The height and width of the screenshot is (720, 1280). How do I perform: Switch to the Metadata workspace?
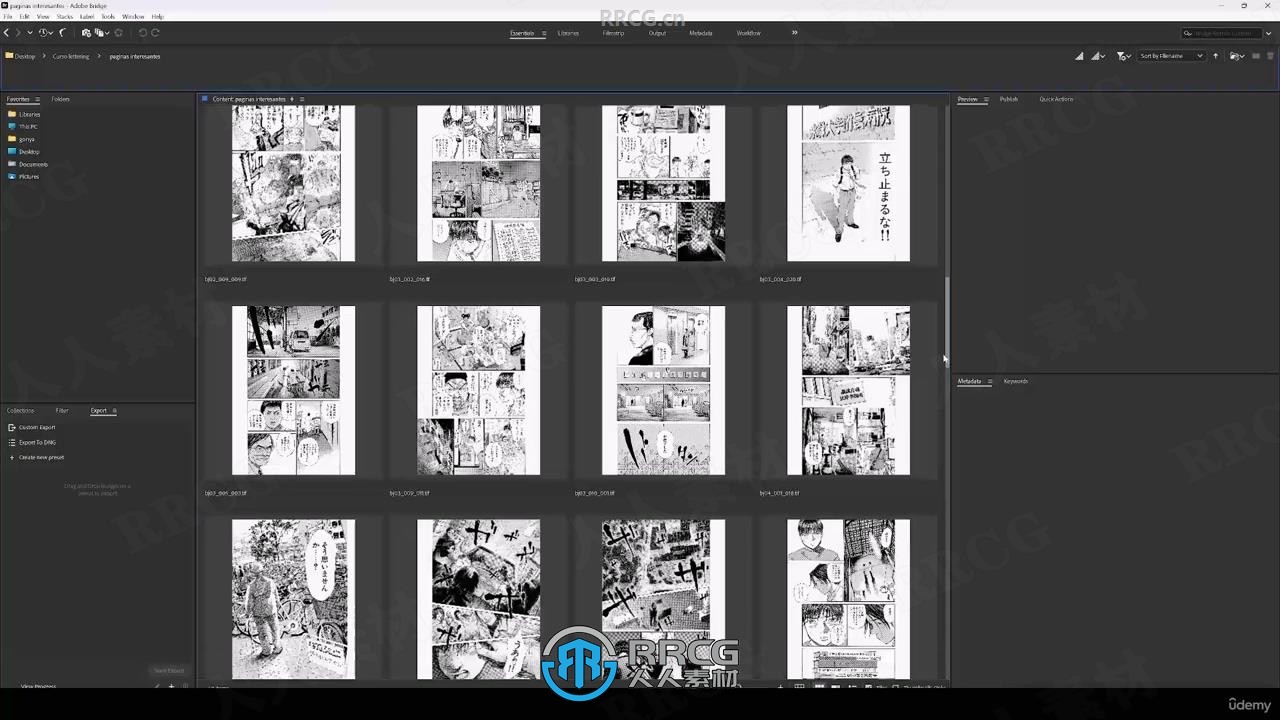pyautogui.click(x=701, y=33)
